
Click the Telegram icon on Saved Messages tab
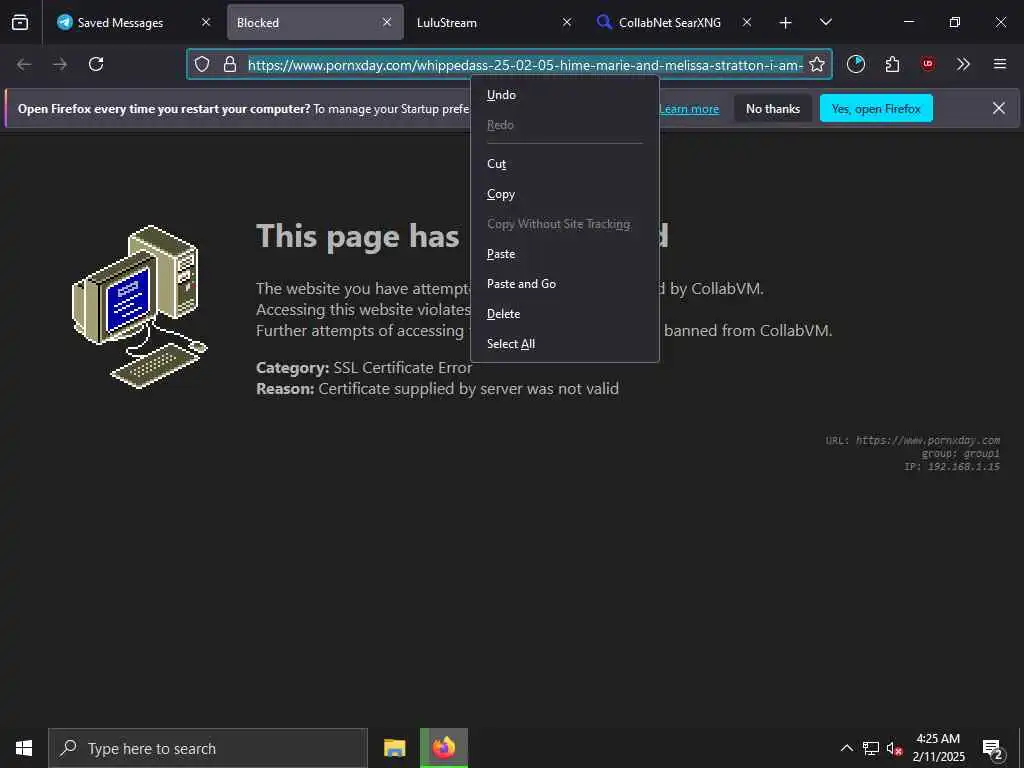click(x=64, y=22)
